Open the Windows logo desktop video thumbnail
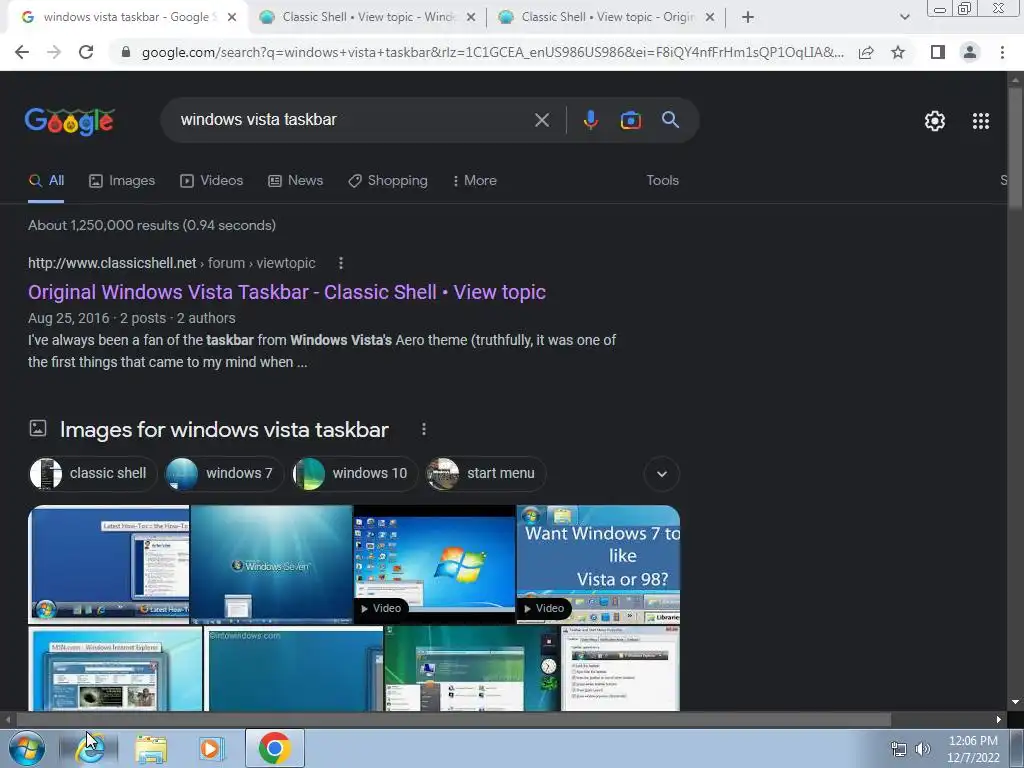The image size is (1024, 768). pyautogui.click(x=434, y=564)
